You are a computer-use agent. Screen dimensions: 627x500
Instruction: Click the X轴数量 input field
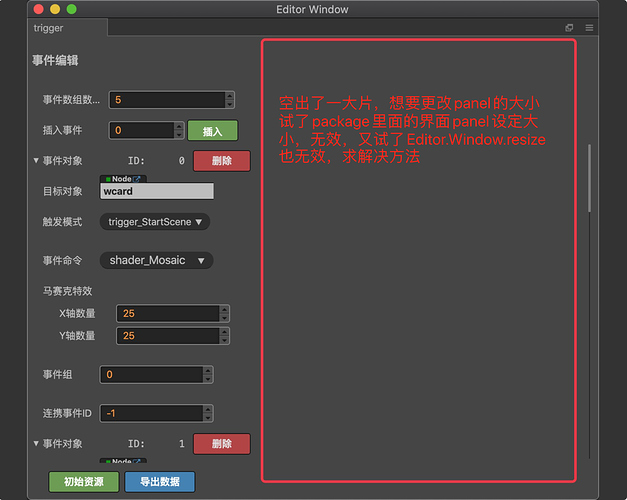click(x=168, y=313)
